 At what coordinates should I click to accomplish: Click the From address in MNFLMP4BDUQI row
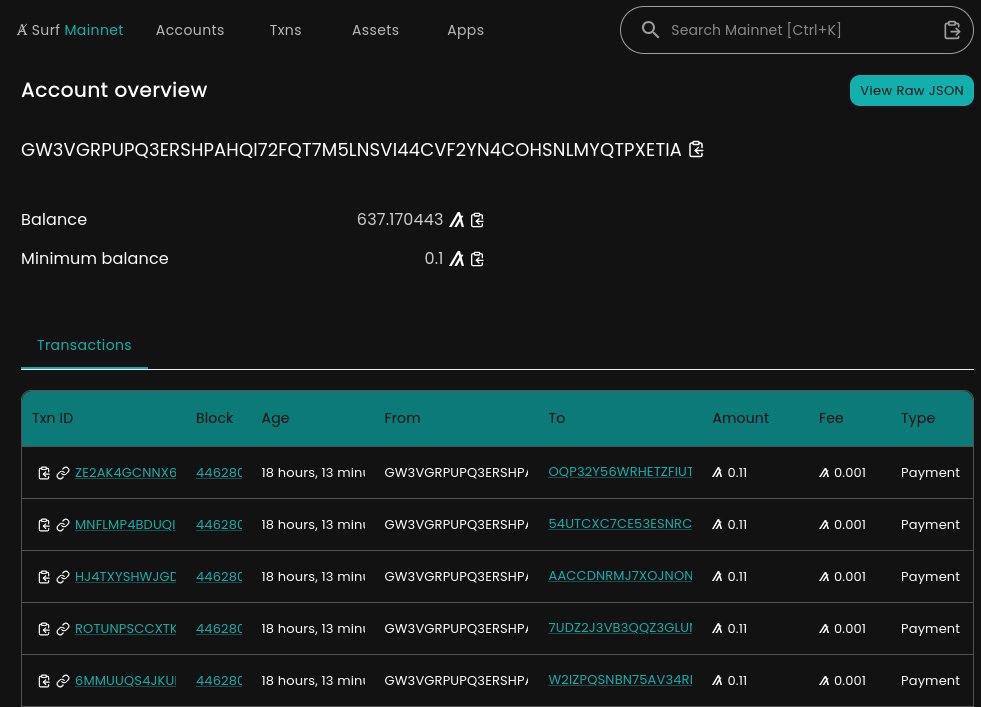456,524
